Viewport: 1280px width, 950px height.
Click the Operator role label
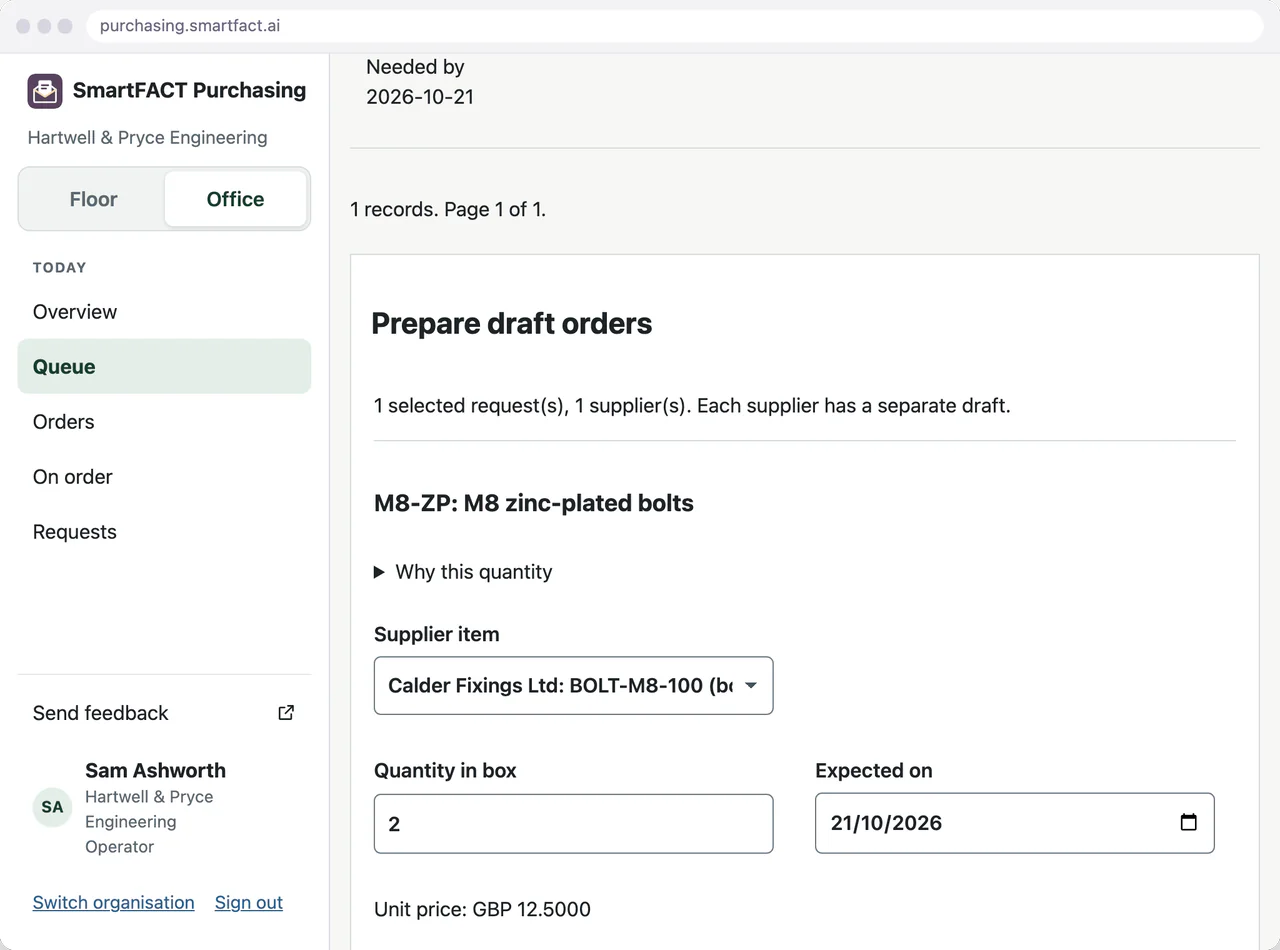point(119,847)
